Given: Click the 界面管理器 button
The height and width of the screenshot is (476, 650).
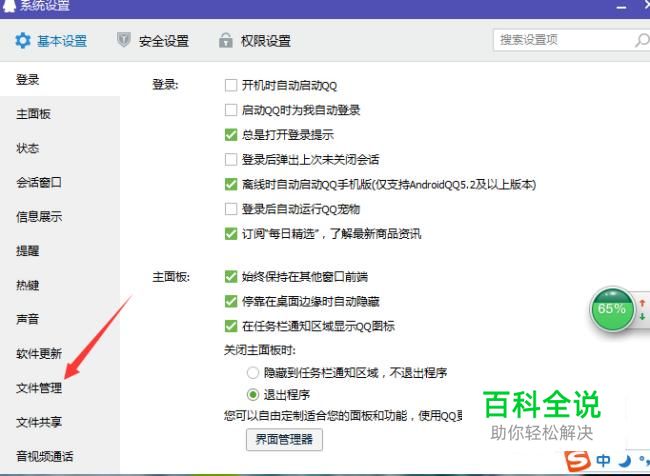Looking at the screenshot, I should coord(284,440).
